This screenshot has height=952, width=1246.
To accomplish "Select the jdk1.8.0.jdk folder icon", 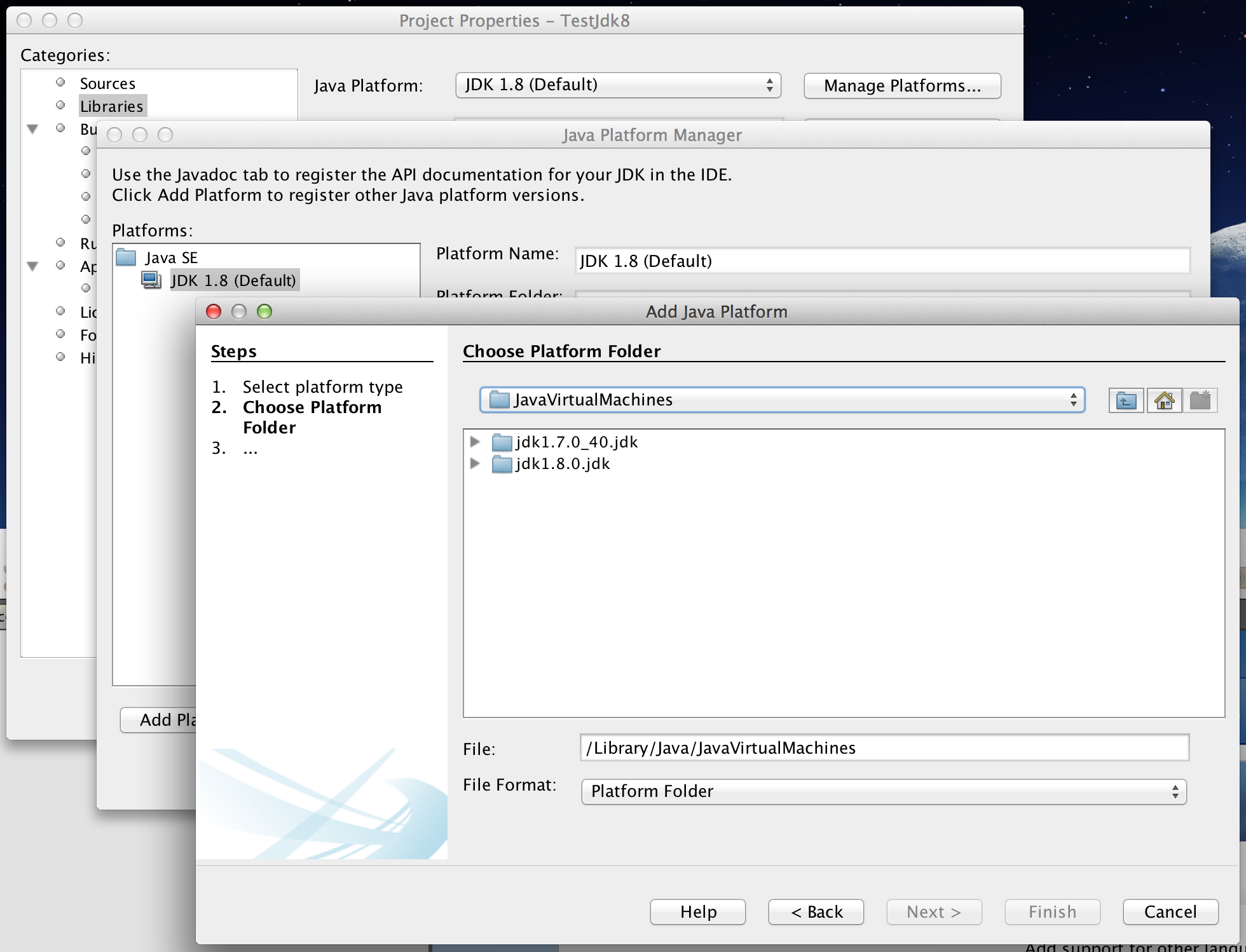I will [502, 464].
